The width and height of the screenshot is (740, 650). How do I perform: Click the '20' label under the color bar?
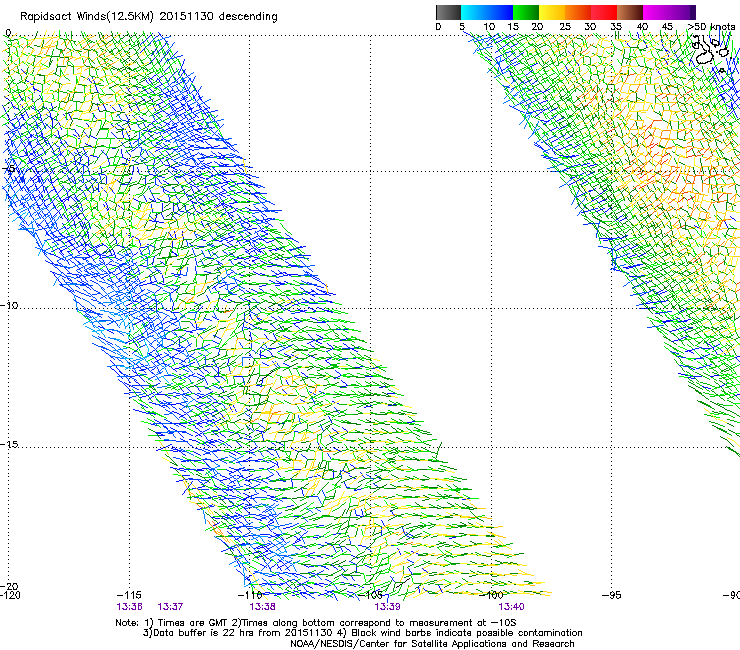pyautogui.click(x=537, y=27)
